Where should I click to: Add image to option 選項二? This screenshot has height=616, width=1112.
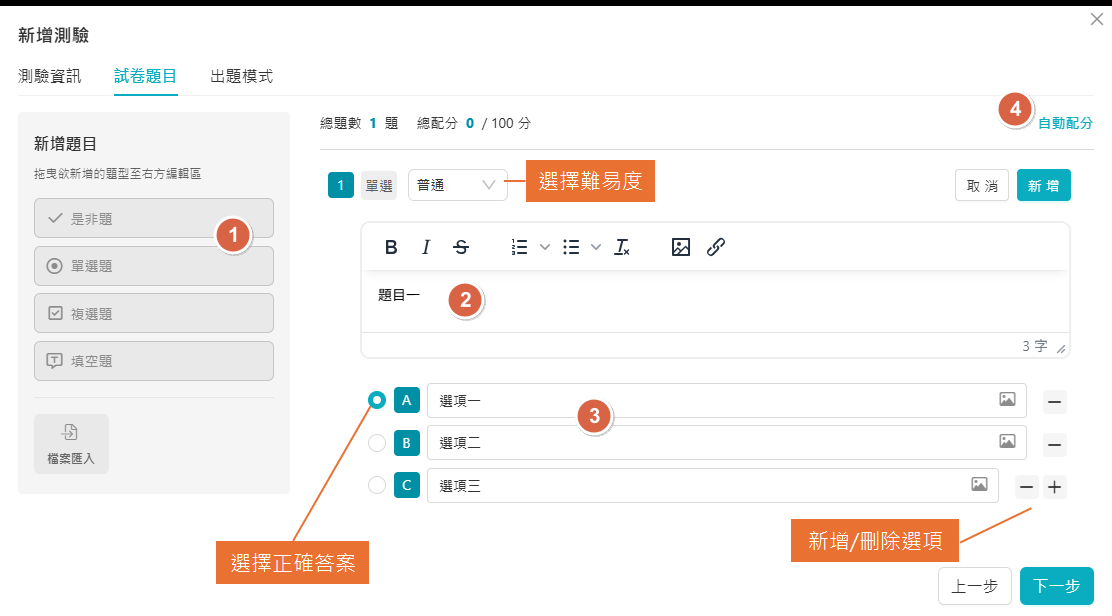click(1007, 441)
